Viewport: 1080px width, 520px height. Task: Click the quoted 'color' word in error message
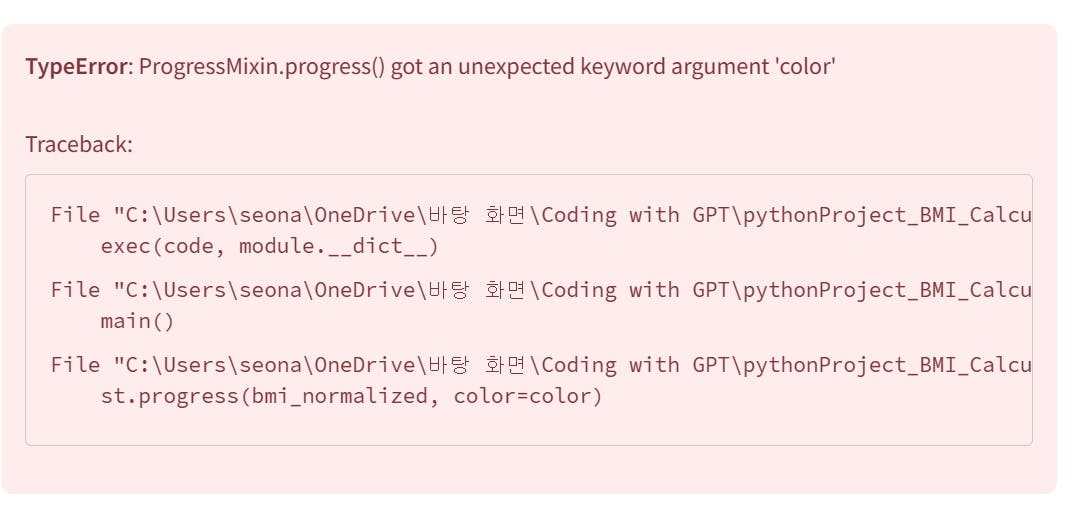point(805,67)
